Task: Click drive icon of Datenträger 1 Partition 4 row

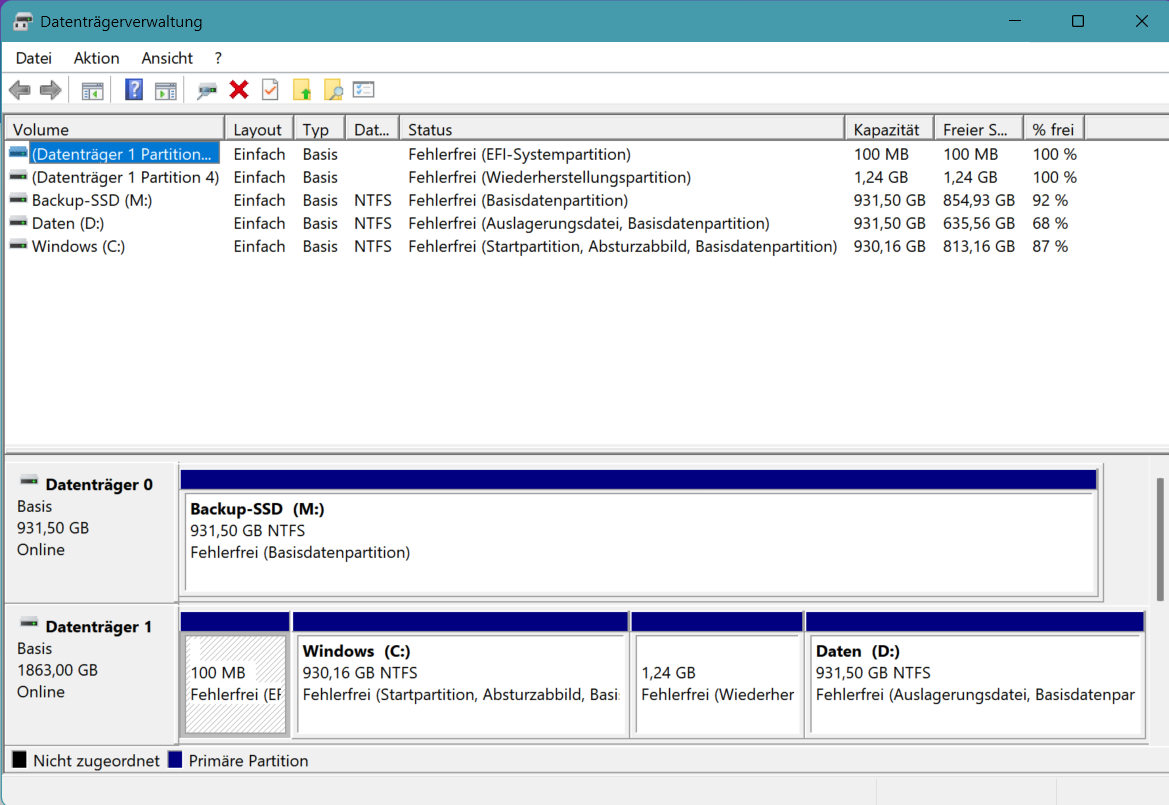Action: tap(18, 177)
